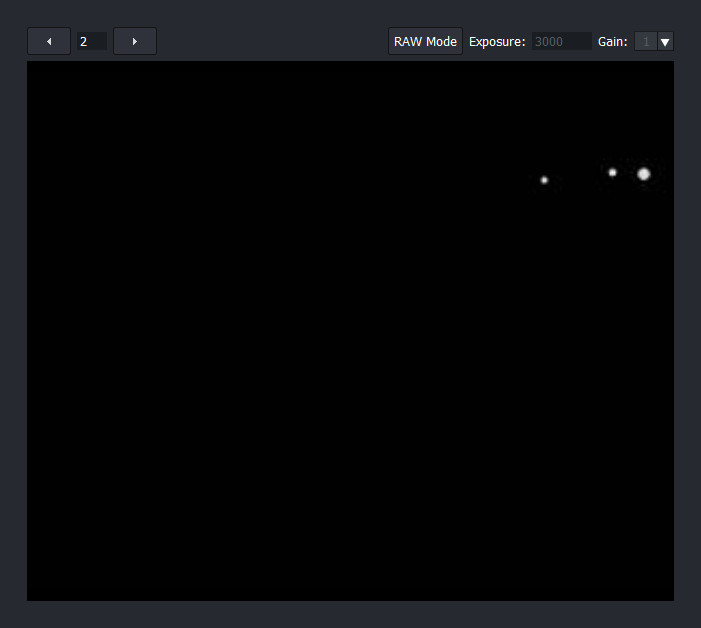Screen dimensions: 701x628
Task: Click the leftmost small bright spot
Action: point(544,180)
